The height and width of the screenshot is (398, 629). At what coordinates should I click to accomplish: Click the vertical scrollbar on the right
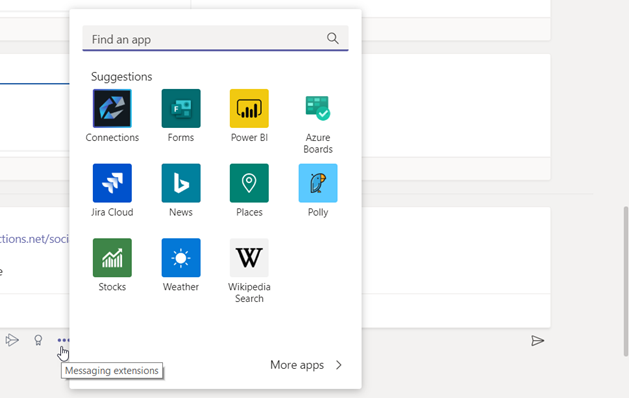(x=626, y=281)
